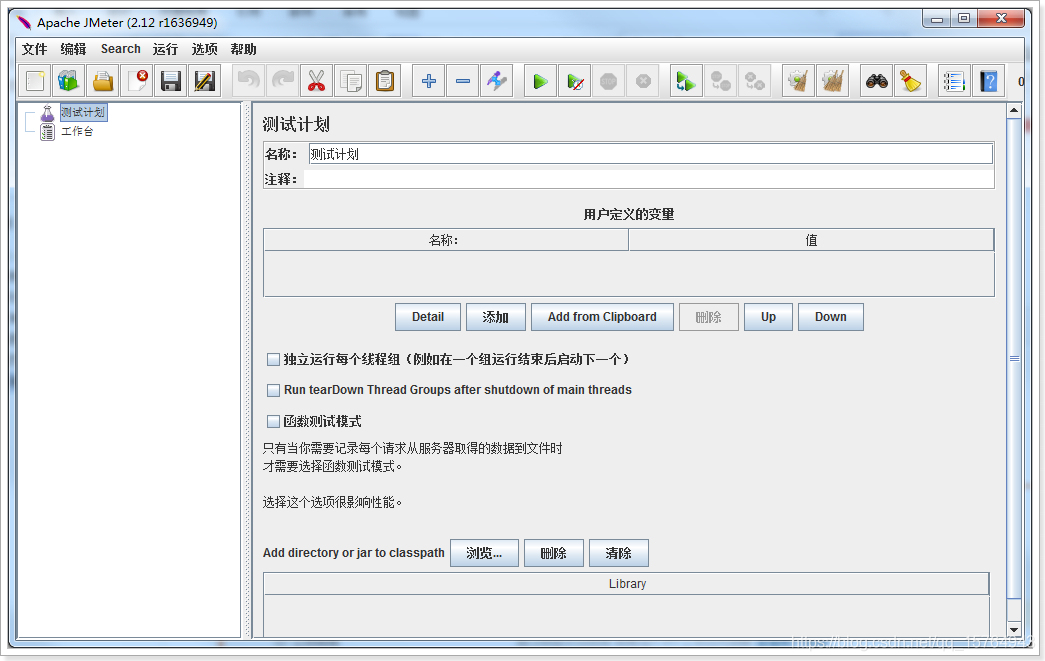The image size is (1045, 661).
Task: Click the Reset search broom icon
Action: 910,81
